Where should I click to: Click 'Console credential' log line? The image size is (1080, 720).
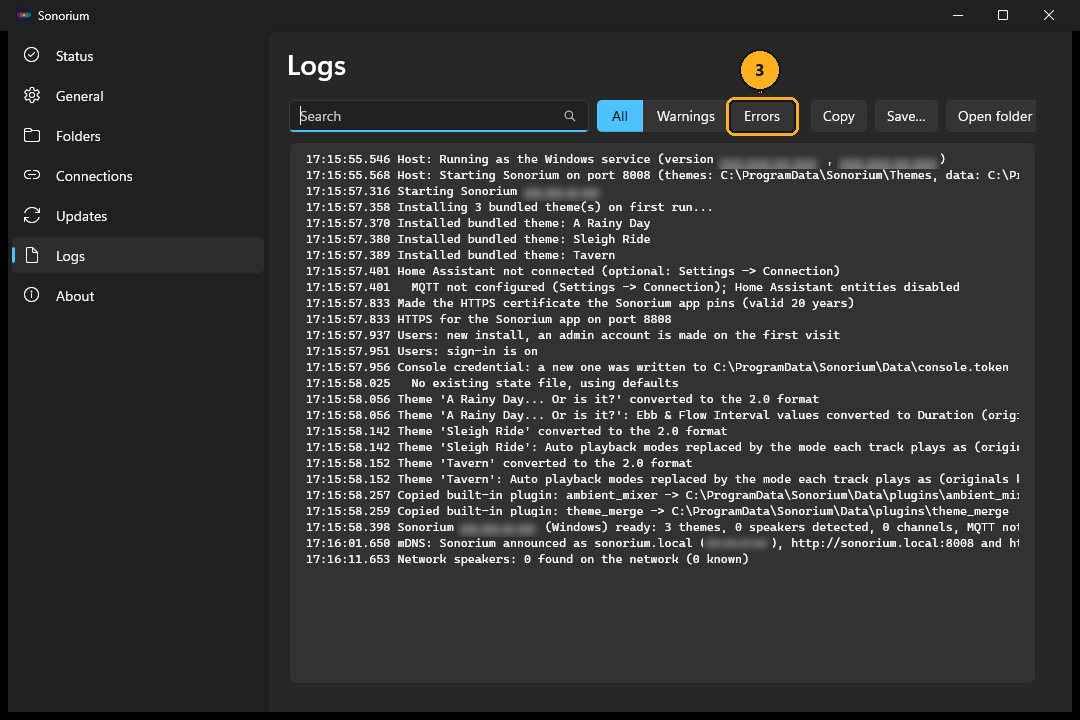pyautogui.click(x=657, y=367)
